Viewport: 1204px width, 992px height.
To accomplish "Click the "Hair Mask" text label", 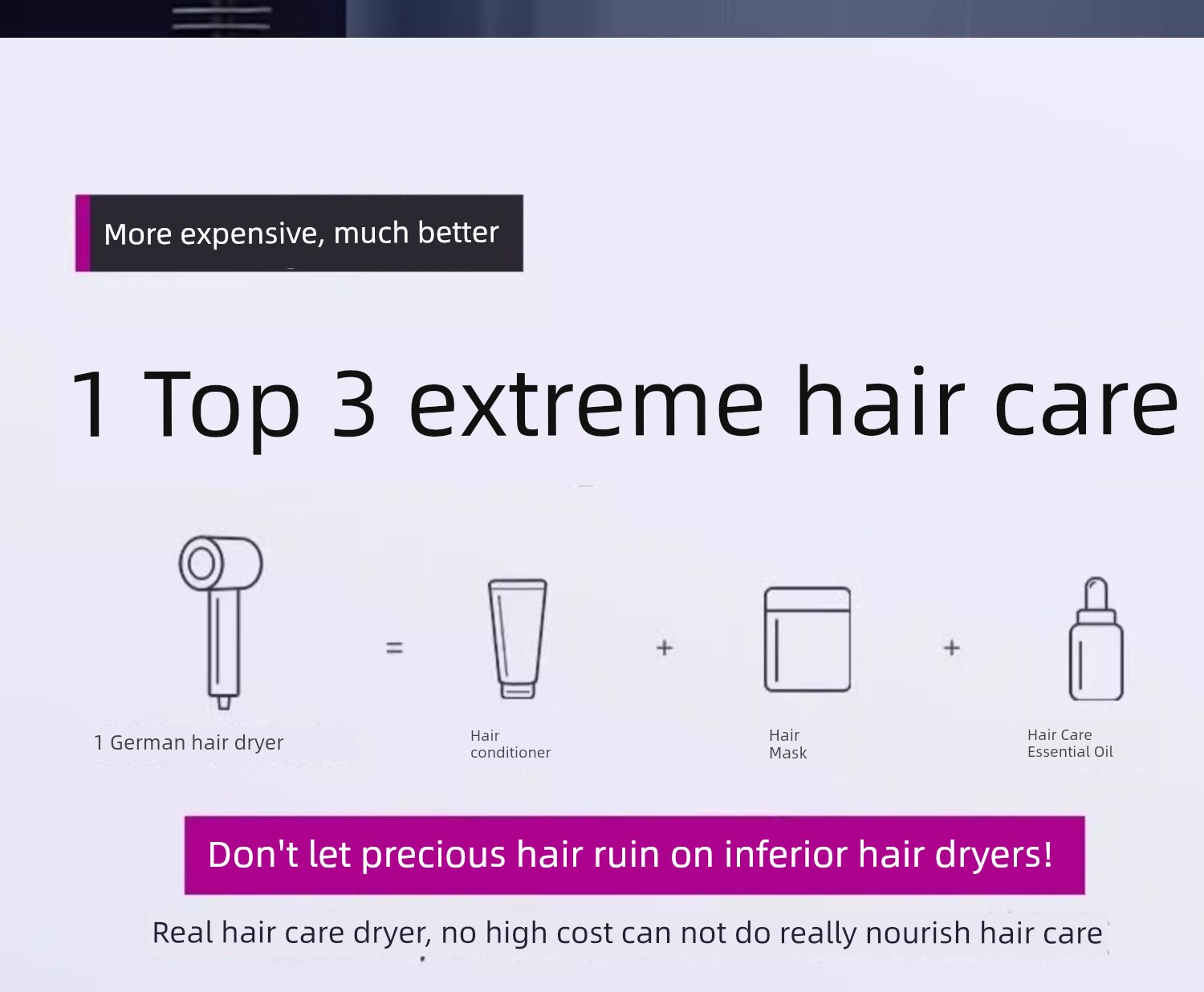I will pos(787,744).
